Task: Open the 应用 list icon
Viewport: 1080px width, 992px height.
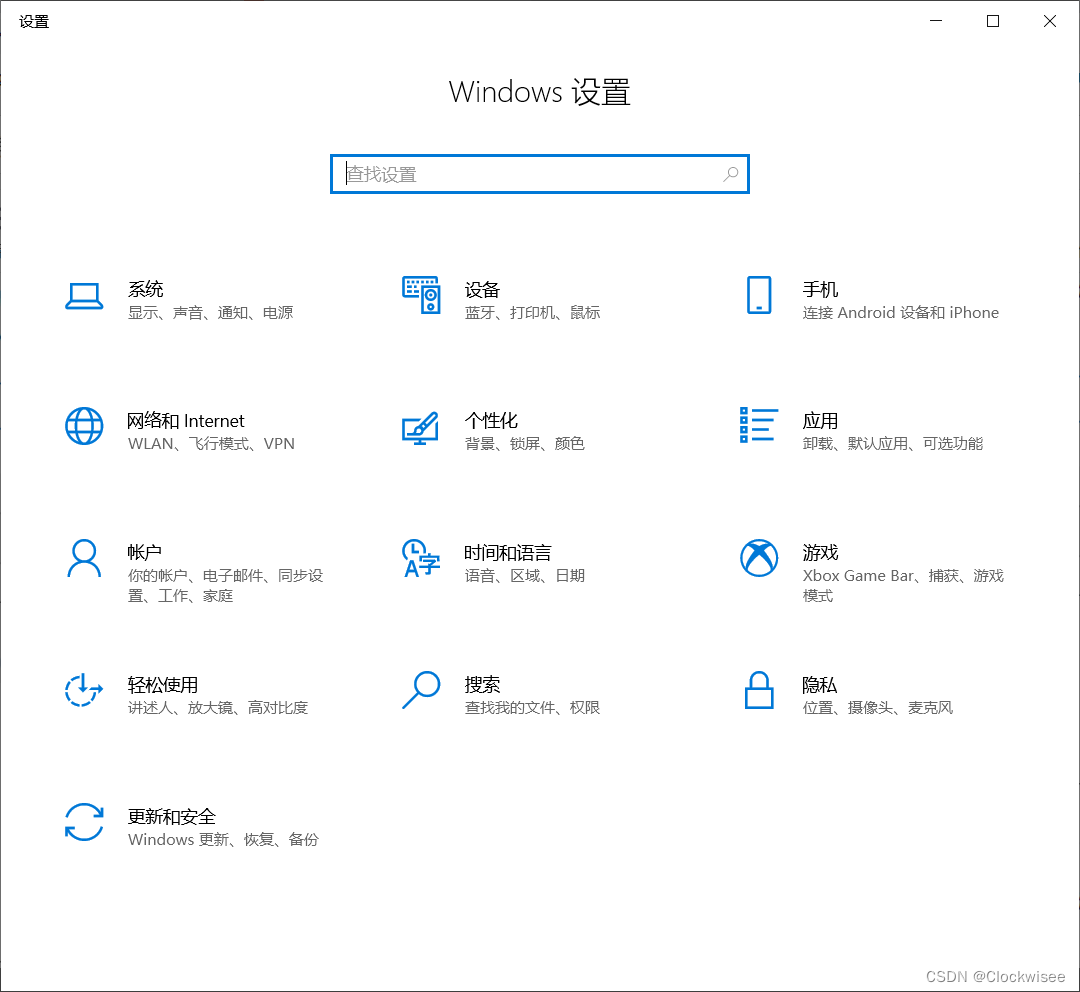Action: click(x=758, y=425)
